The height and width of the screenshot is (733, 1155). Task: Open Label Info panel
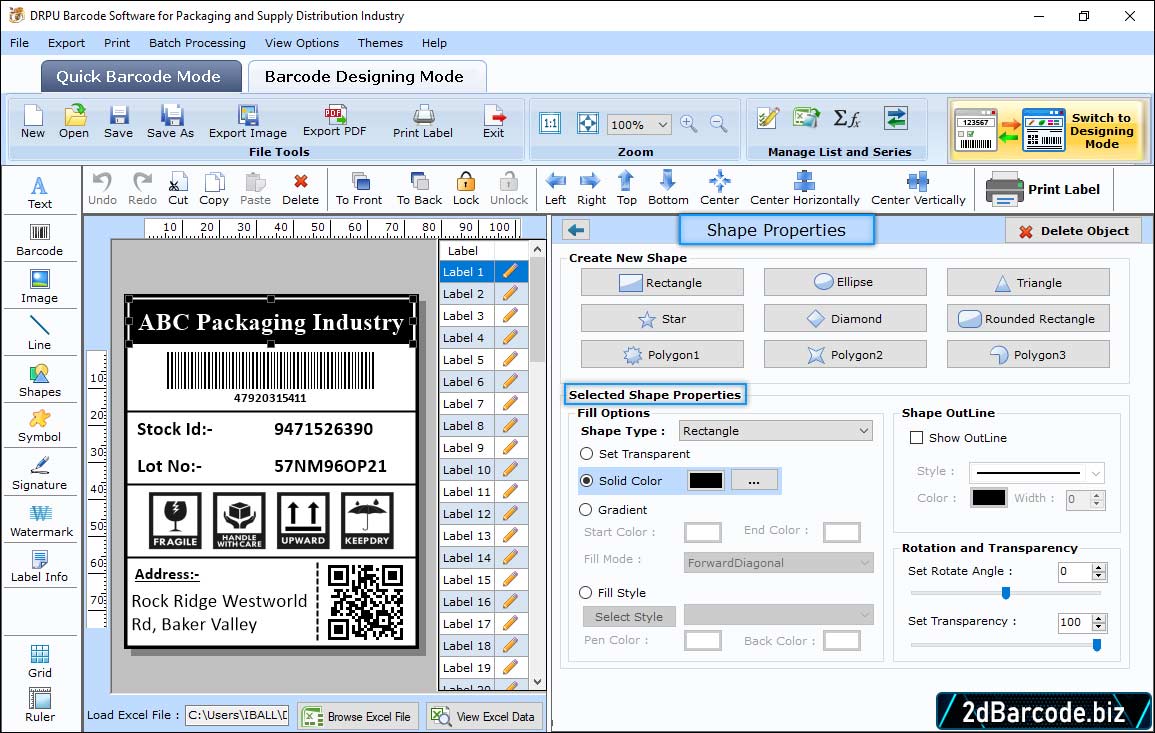(x=40, y=567)
